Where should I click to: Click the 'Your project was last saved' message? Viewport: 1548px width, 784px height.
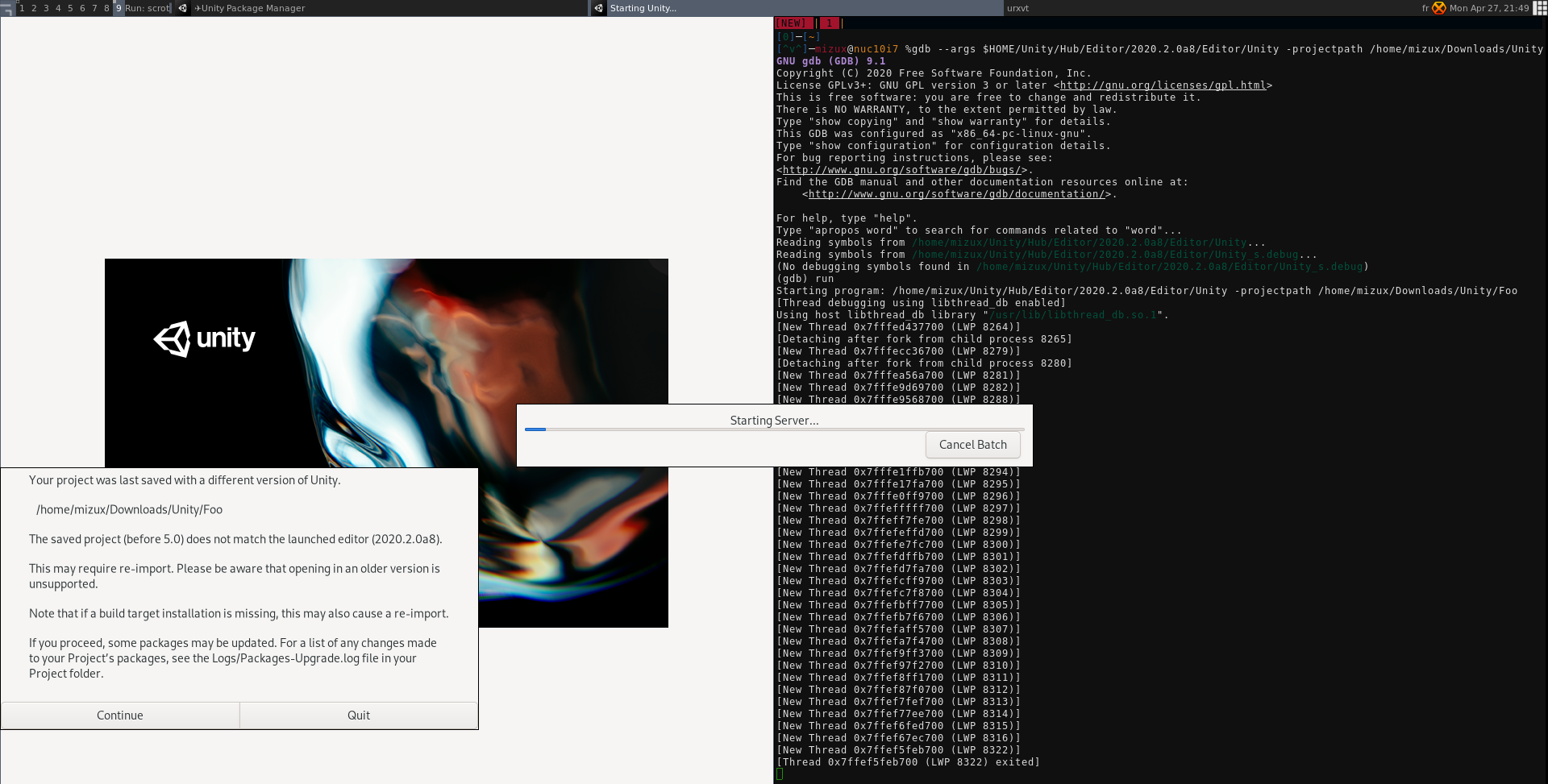click(x=185, y=480)
